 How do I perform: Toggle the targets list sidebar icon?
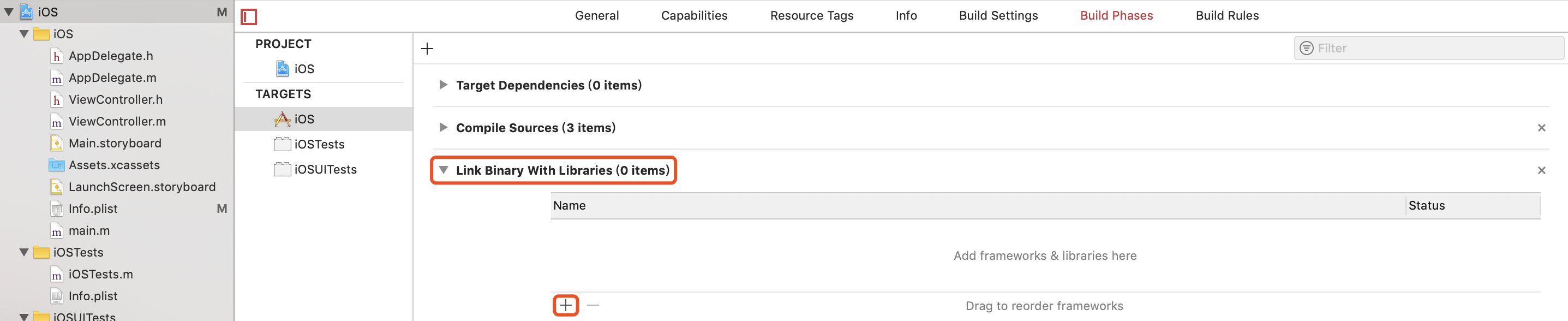(248, 16)
